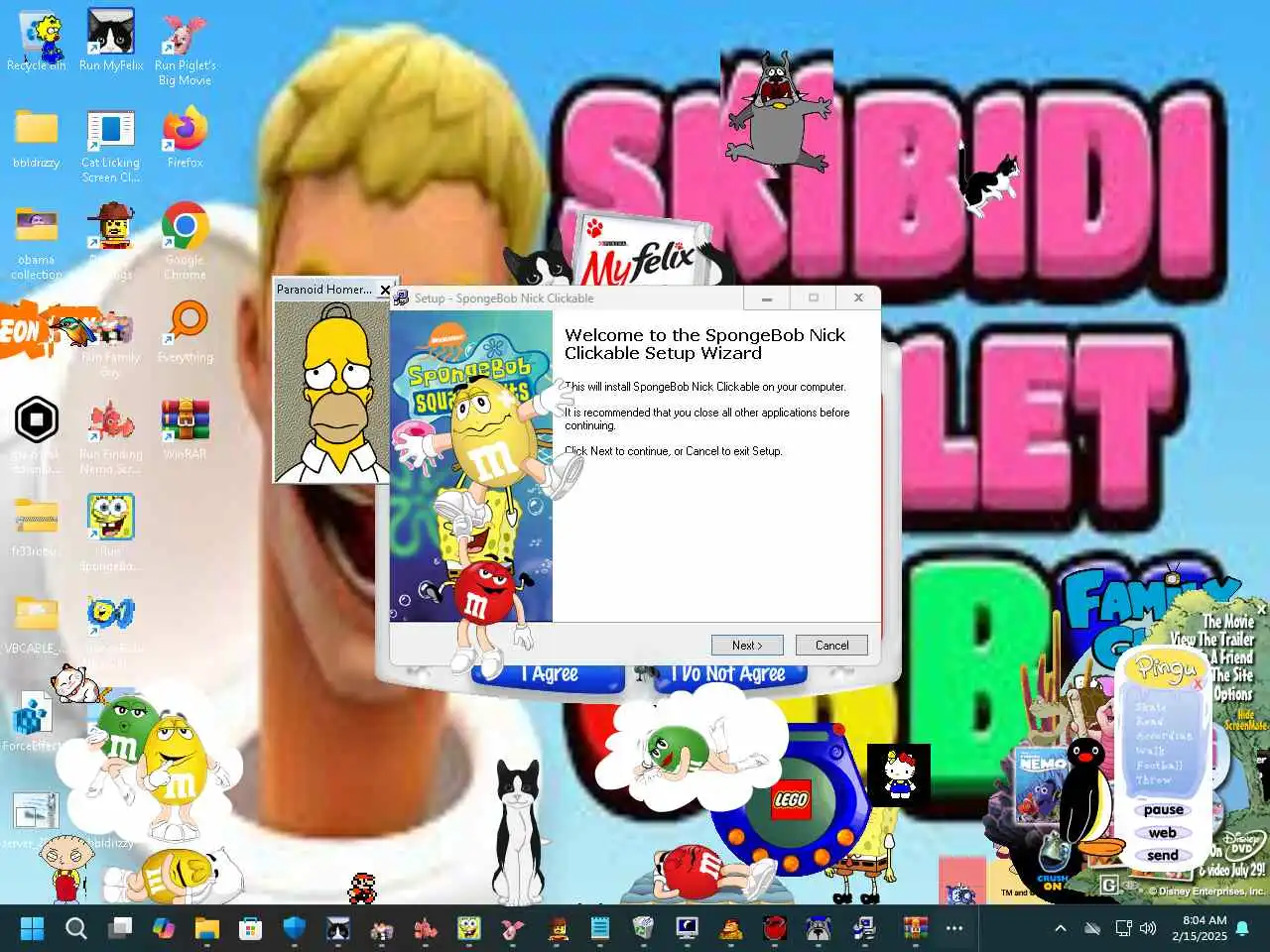Viewport: 1270px width, 952px height.
Task: Click the Pingu send button
Action: pos(1163,856)
